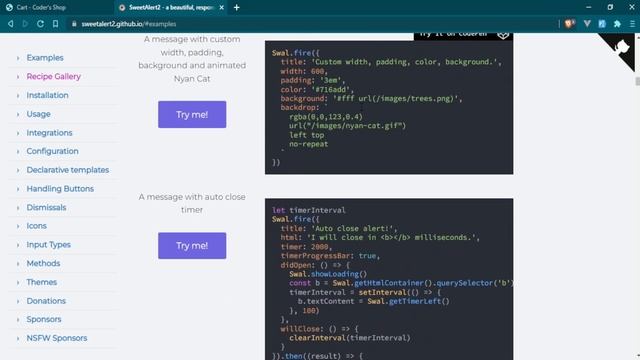
Task: Reload the SweetAlert2 page
Action: point(40,24)
